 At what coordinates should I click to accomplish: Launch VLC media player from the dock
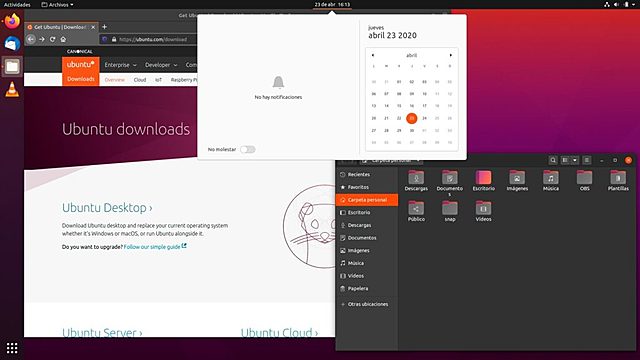click(12, 89)
